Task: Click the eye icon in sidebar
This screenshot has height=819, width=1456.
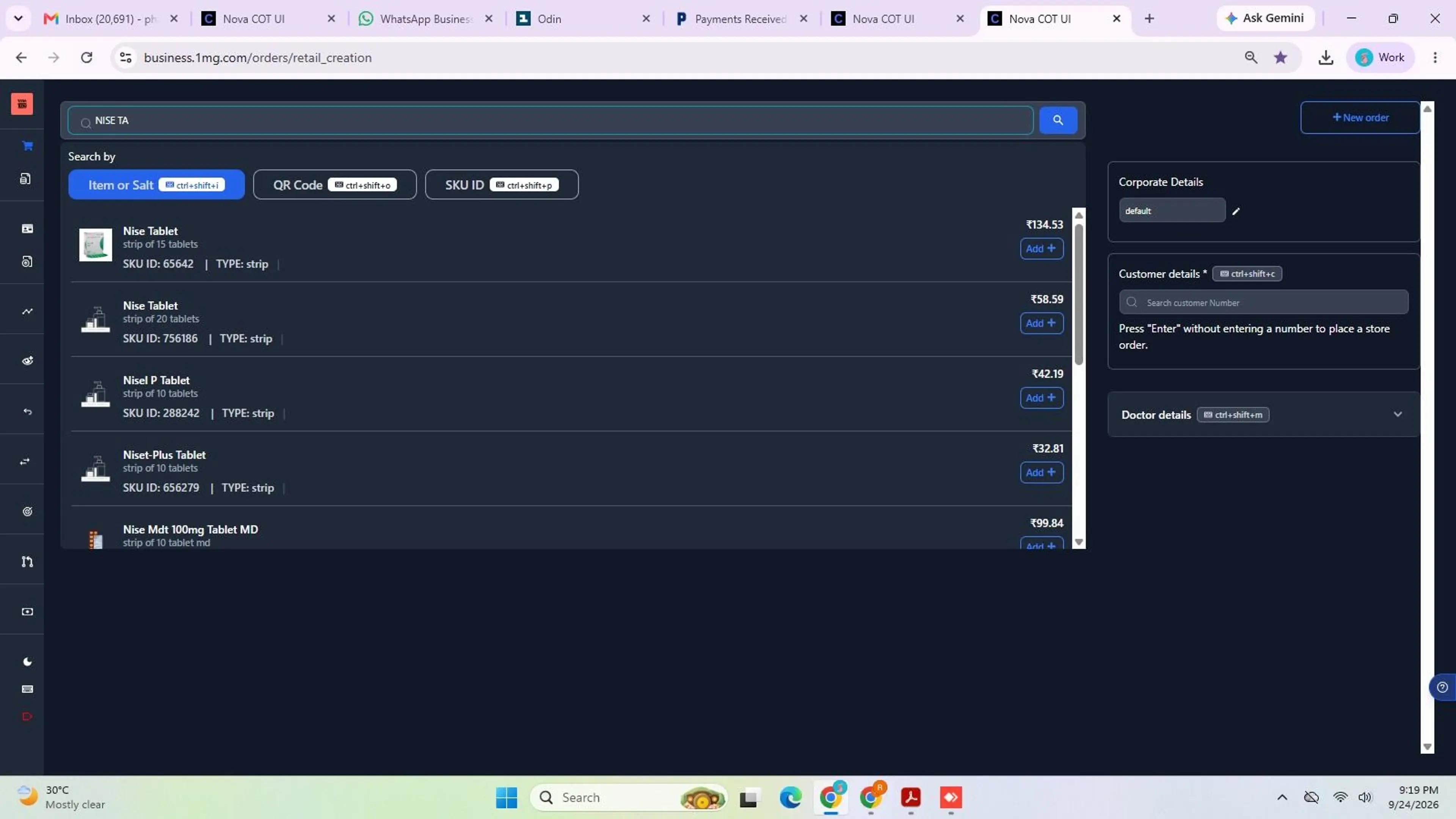Action: 27,361
